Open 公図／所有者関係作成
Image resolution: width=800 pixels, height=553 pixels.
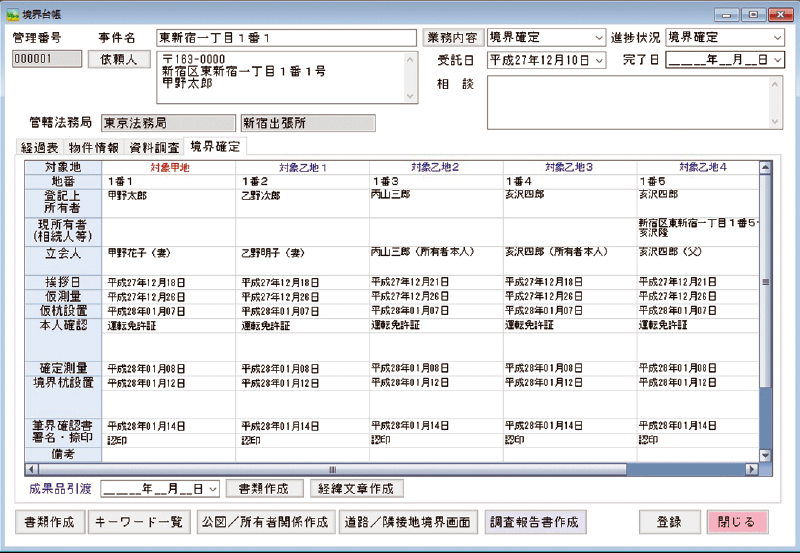[265, 522]
